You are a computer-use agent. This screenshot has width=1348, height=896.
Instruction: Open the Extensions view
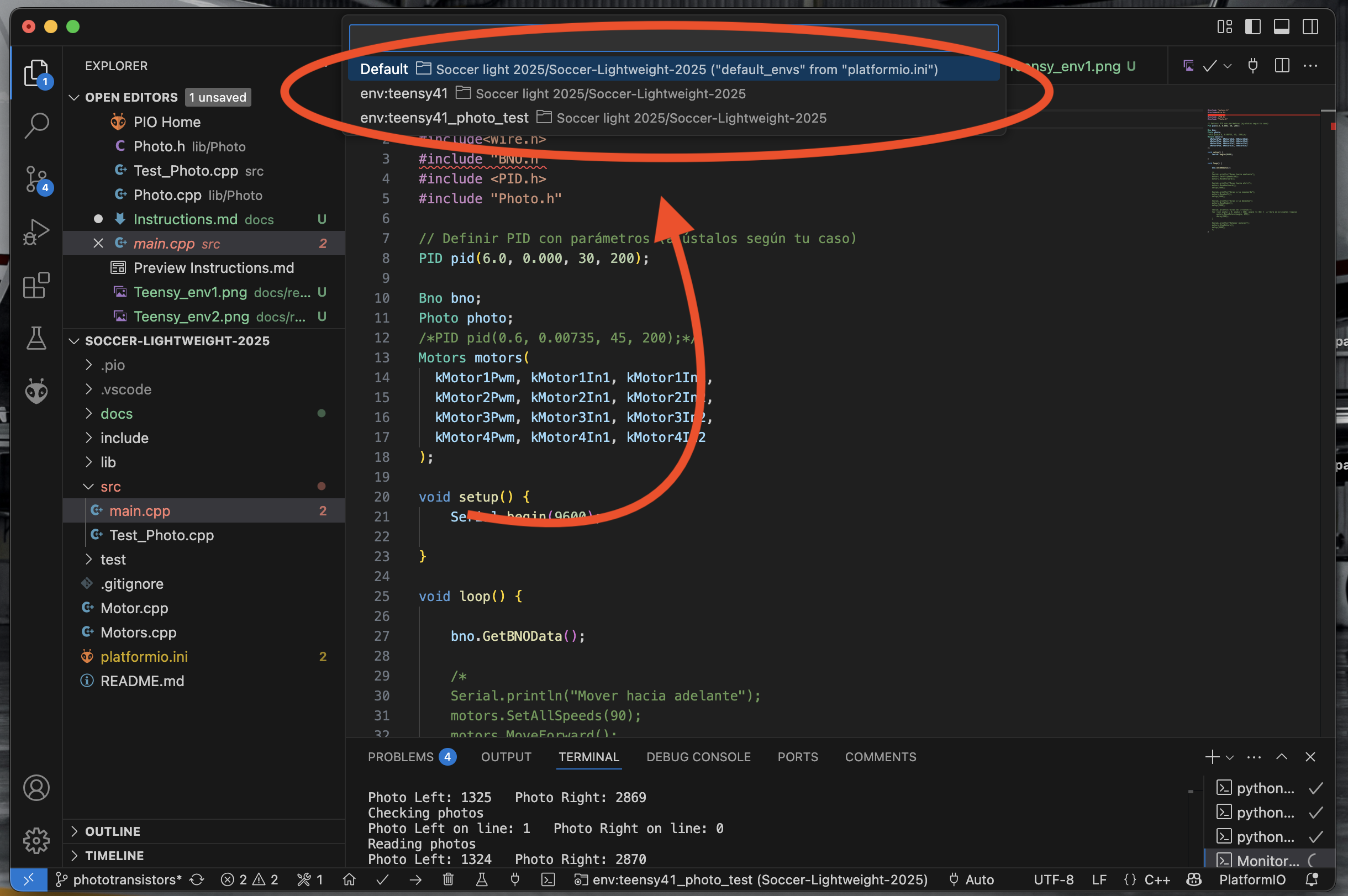click(36, 285)
